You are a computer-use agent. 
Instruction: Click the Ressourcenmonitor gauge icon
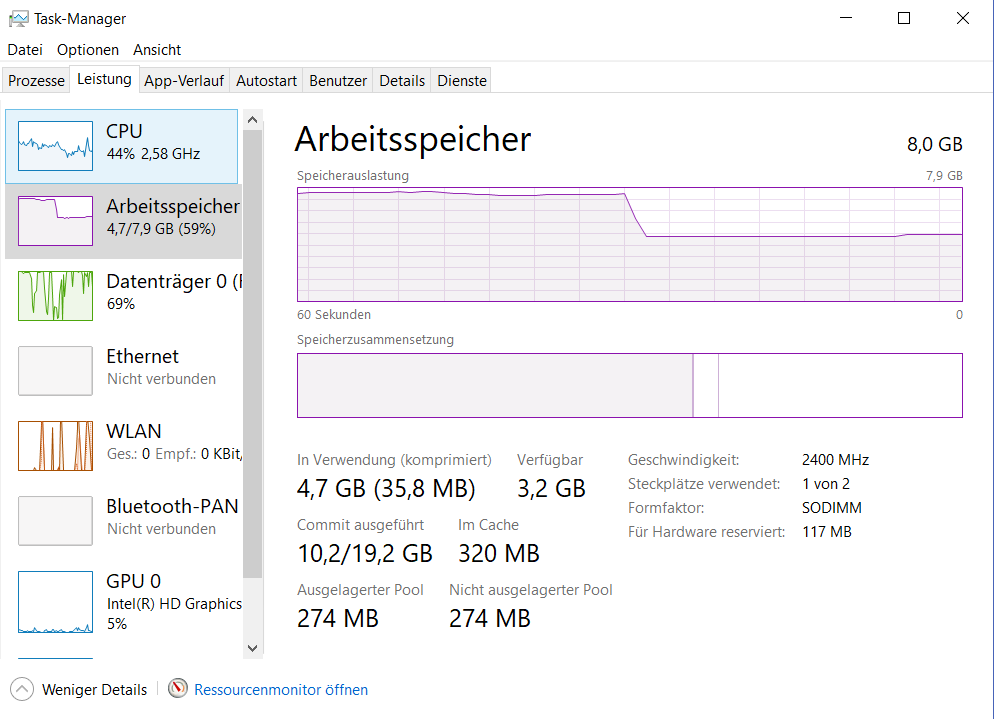point(178,689)
